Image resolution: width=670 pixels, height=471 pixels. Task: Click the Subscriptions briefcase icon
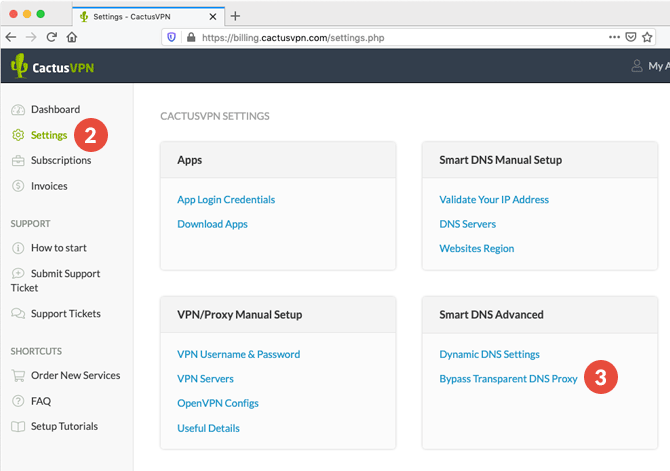tap(18, 161)
